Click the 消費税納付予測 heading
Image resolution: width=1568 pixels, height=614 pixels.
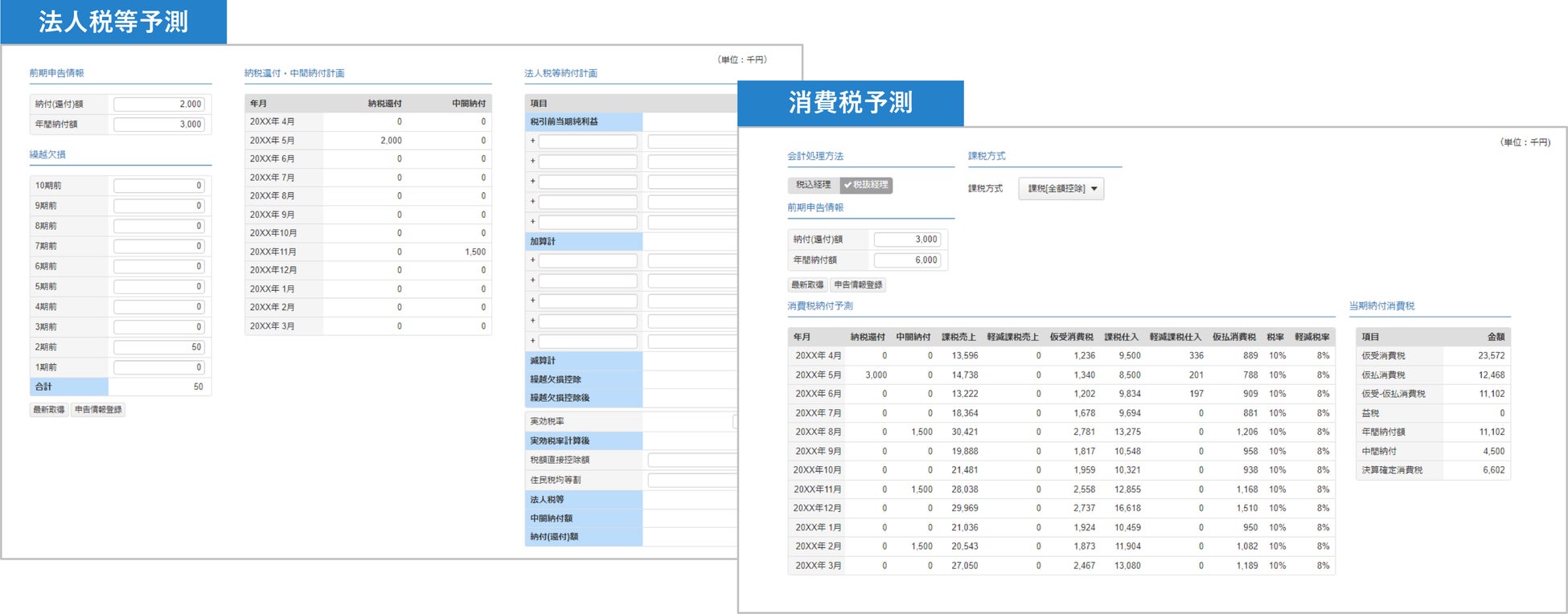pyautogui.click(x=820, y=306)
